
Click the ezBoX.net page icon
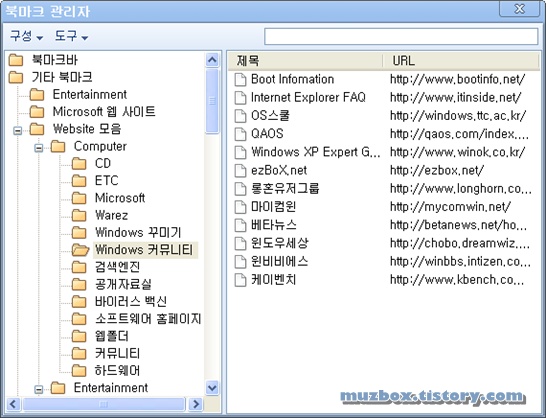tap(240, 170)
